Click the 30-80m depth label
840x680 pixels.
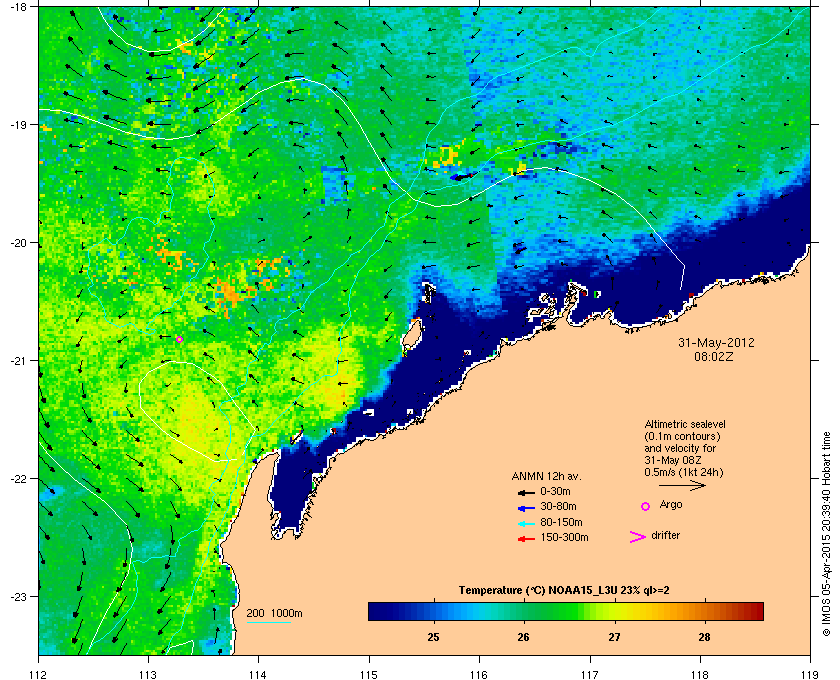click(558, 506)
